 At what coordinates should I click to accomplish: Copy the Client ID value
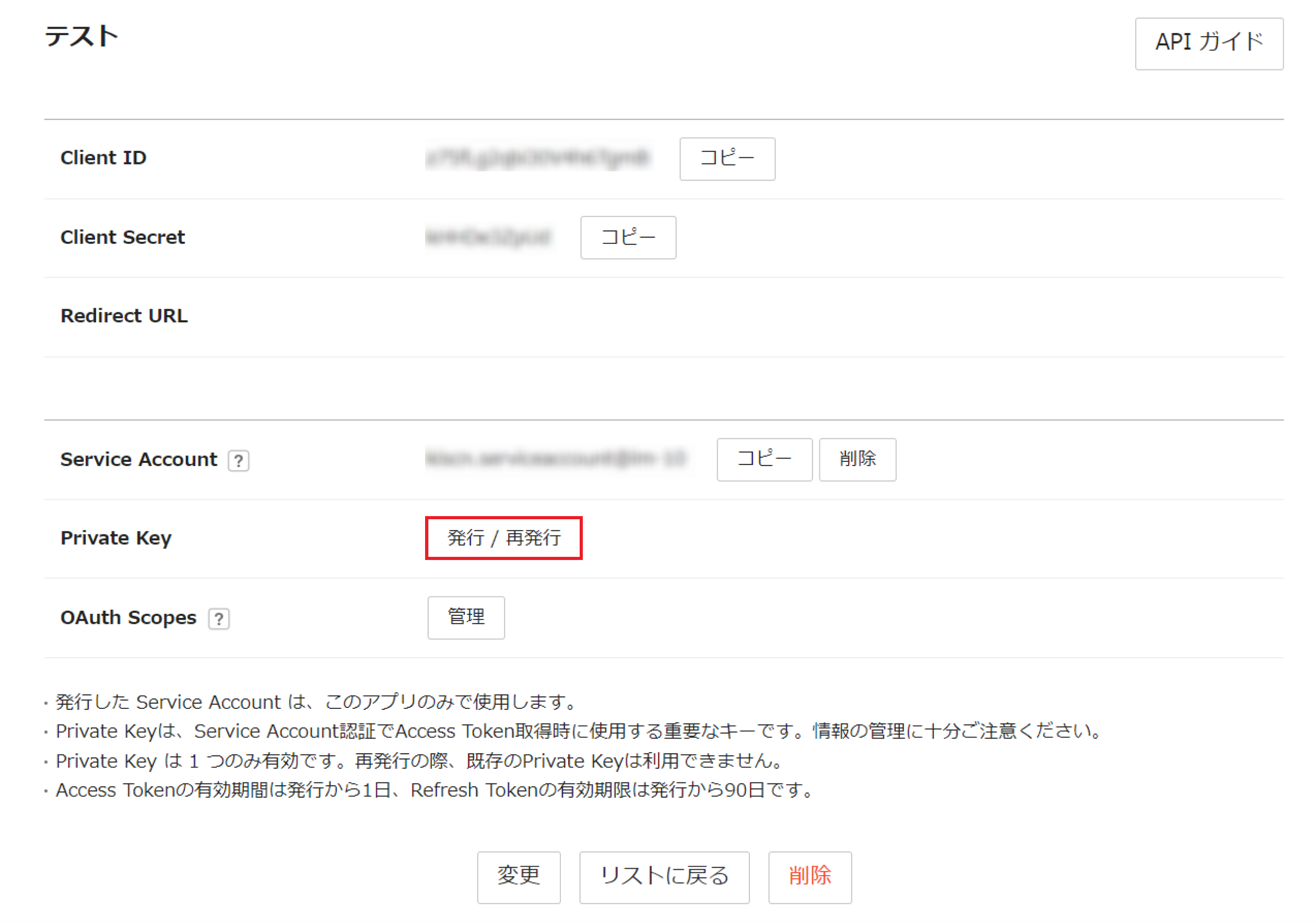click(727, 158)
